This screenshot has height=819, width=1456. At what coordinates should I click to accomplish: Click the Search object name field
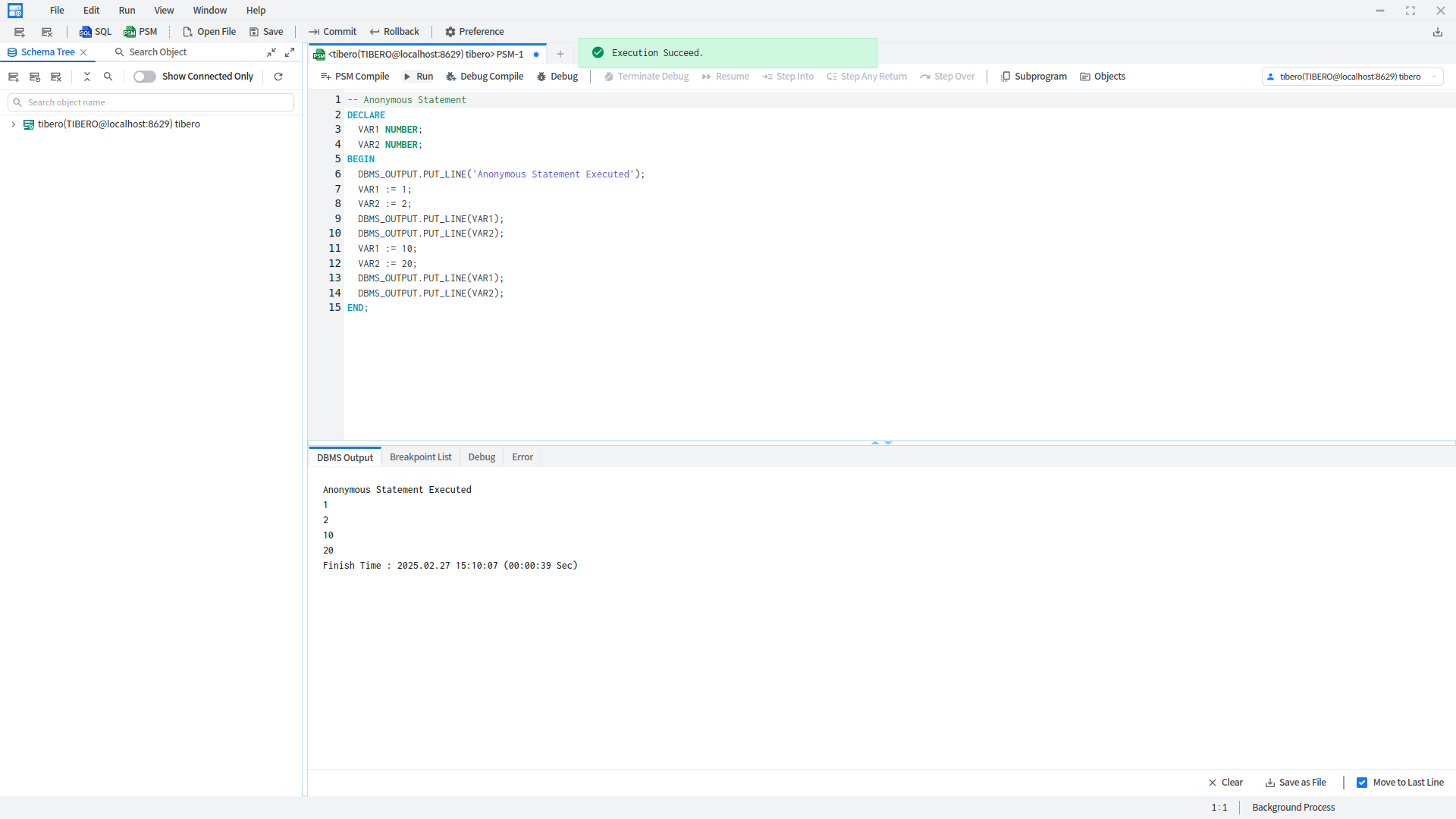(x=152, y=102)
